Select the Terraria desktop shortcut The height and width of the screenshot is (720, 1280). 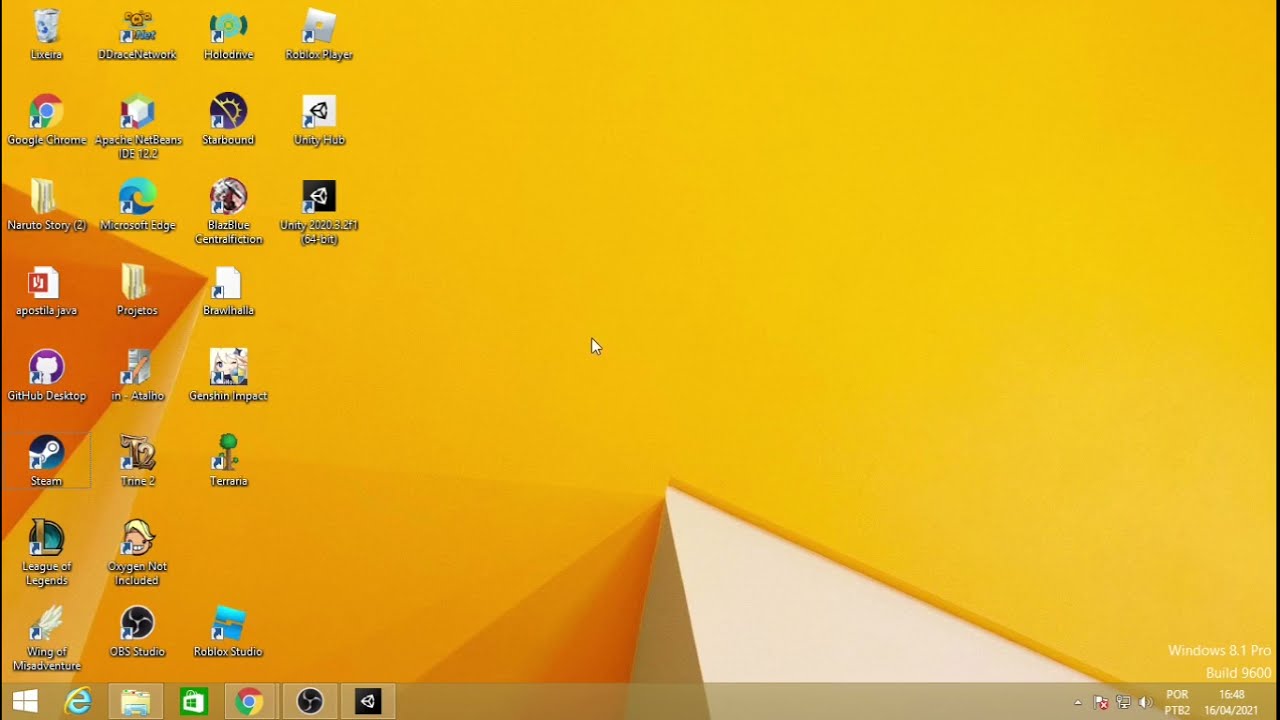(228, 462)
